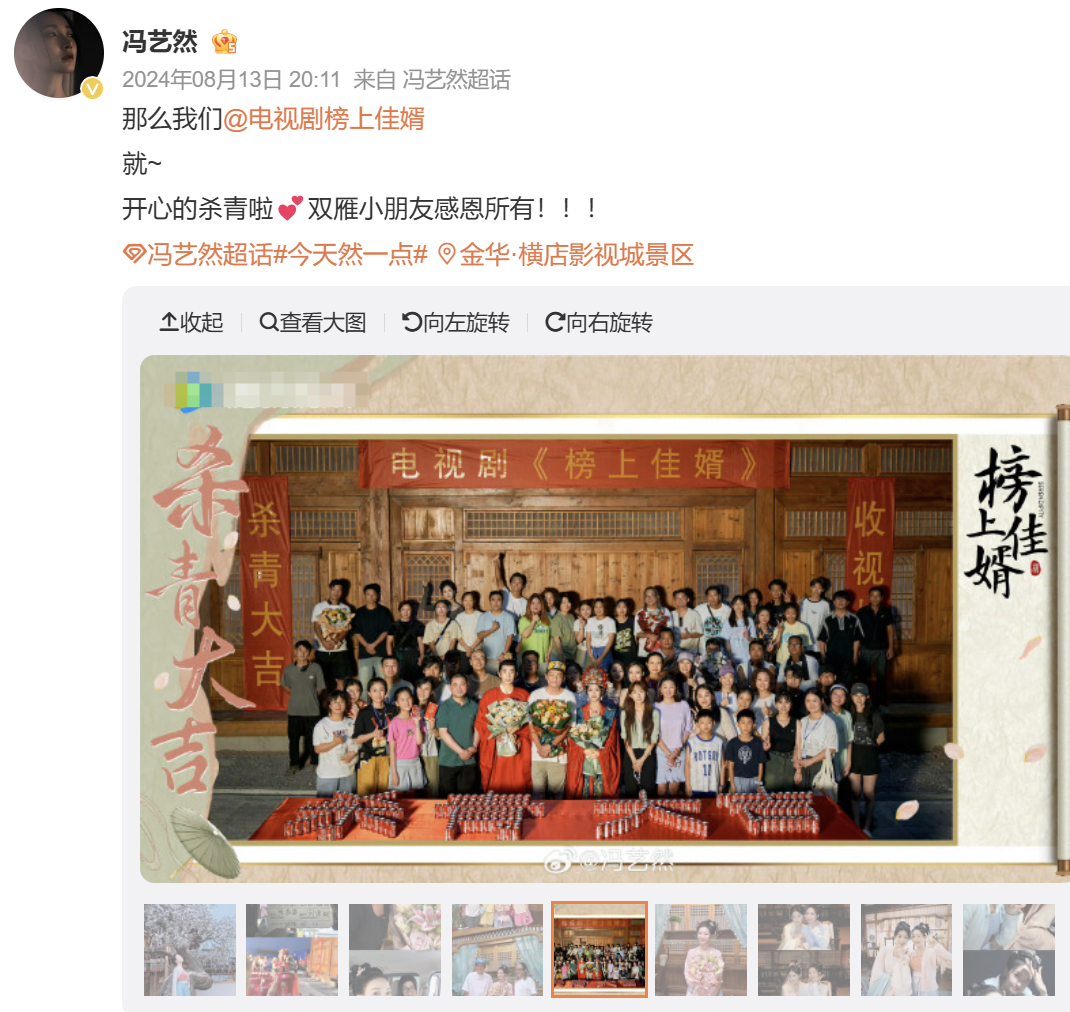Open the 冯艺然超话 super topic link
Viewport: 1070px width, 1012px height.
(x=209, y=255)
